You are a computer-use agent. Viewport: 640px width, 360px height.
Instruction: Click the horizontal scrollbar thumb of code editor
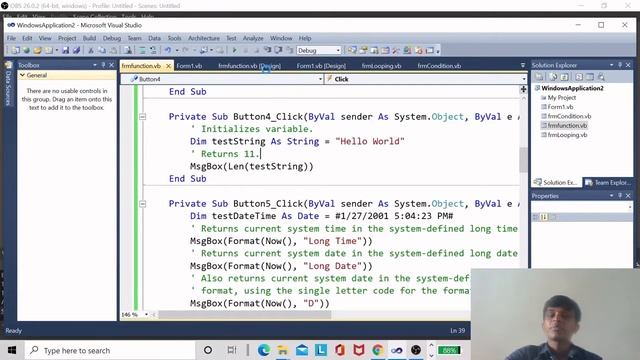(245, 315)
